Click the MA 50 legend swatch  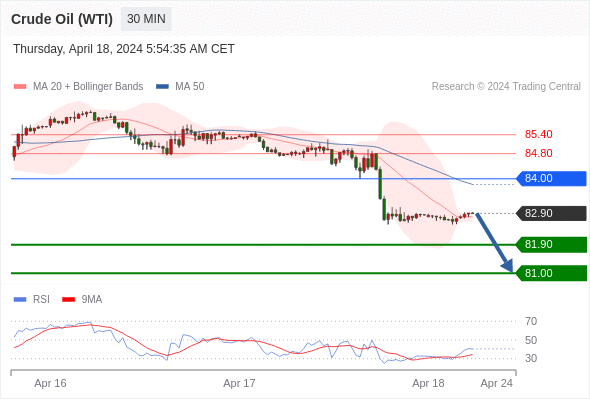[x=162, y=87]
